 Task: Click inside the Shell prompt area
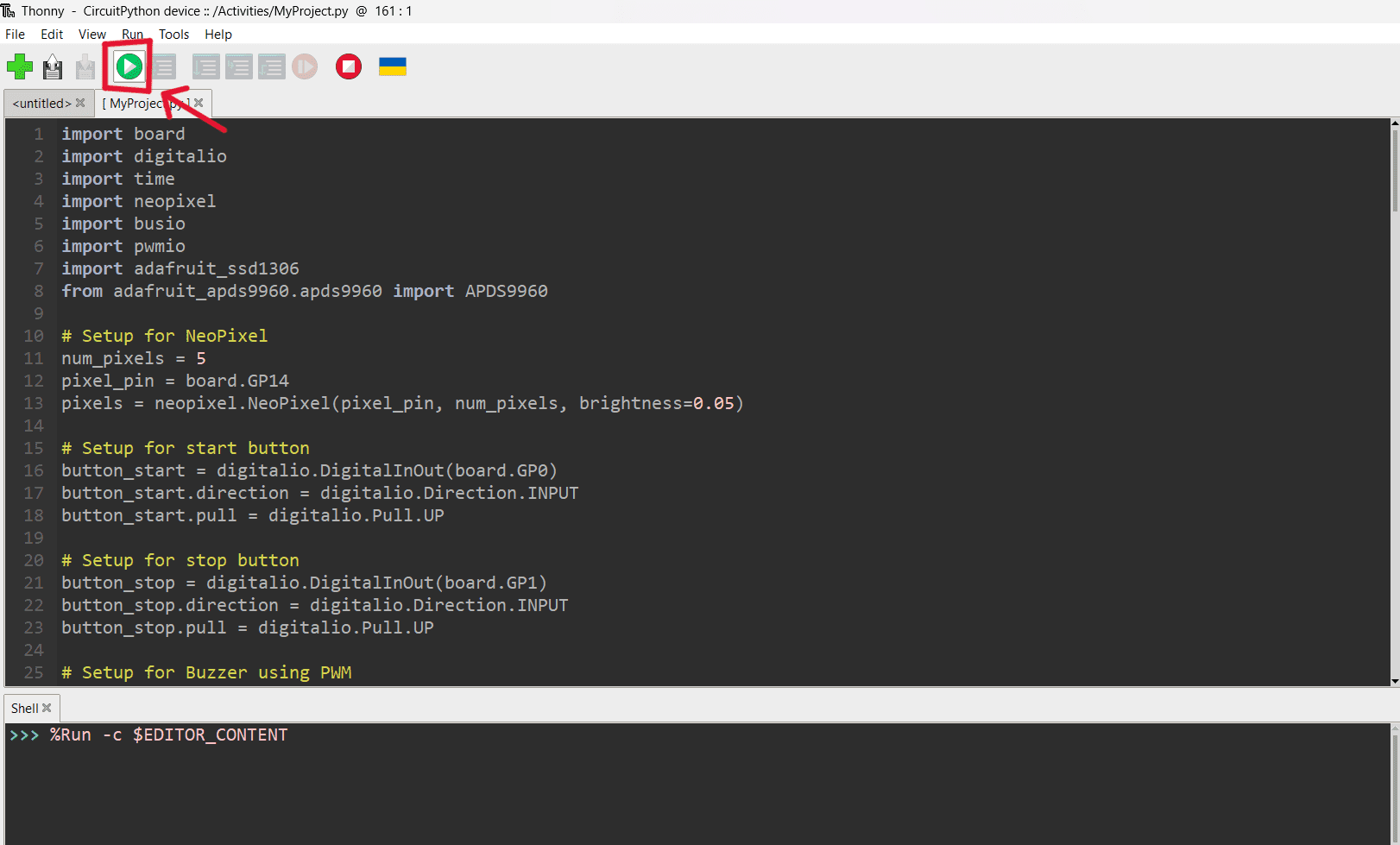(x=691, y=777)
